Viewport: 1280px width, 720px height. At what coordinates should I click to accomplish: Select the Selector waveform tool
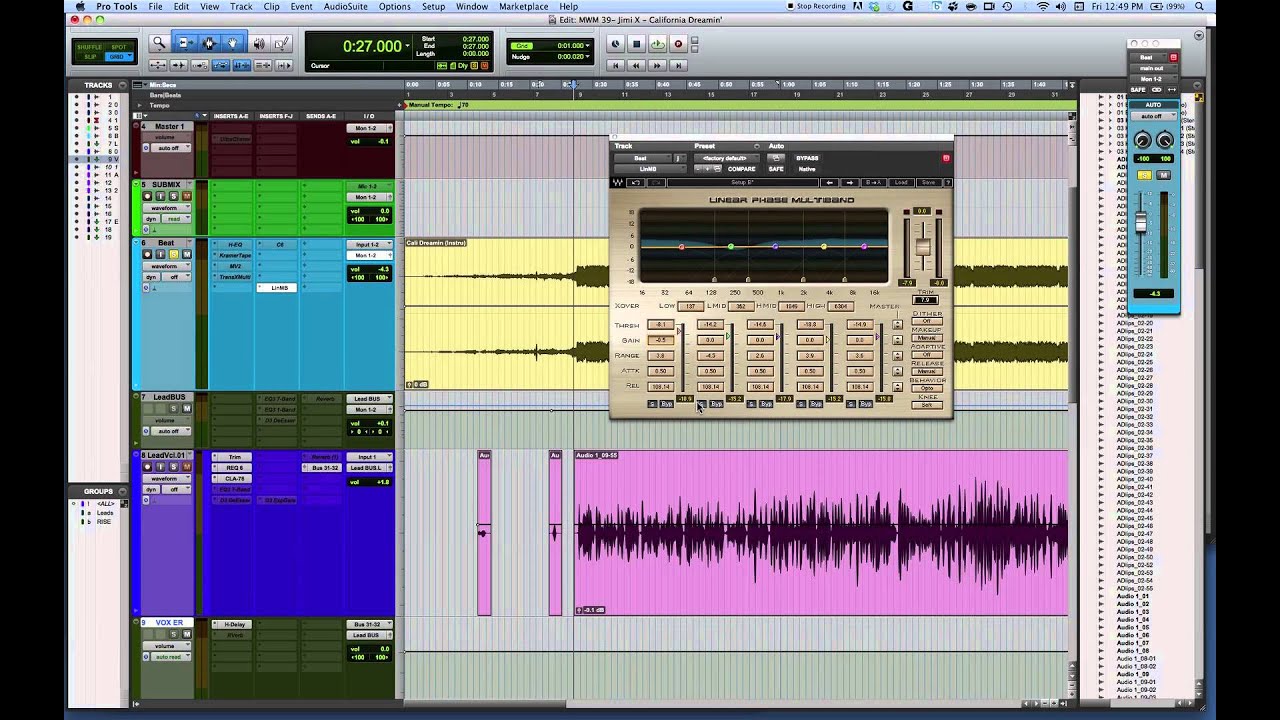[x=209, y=43]
